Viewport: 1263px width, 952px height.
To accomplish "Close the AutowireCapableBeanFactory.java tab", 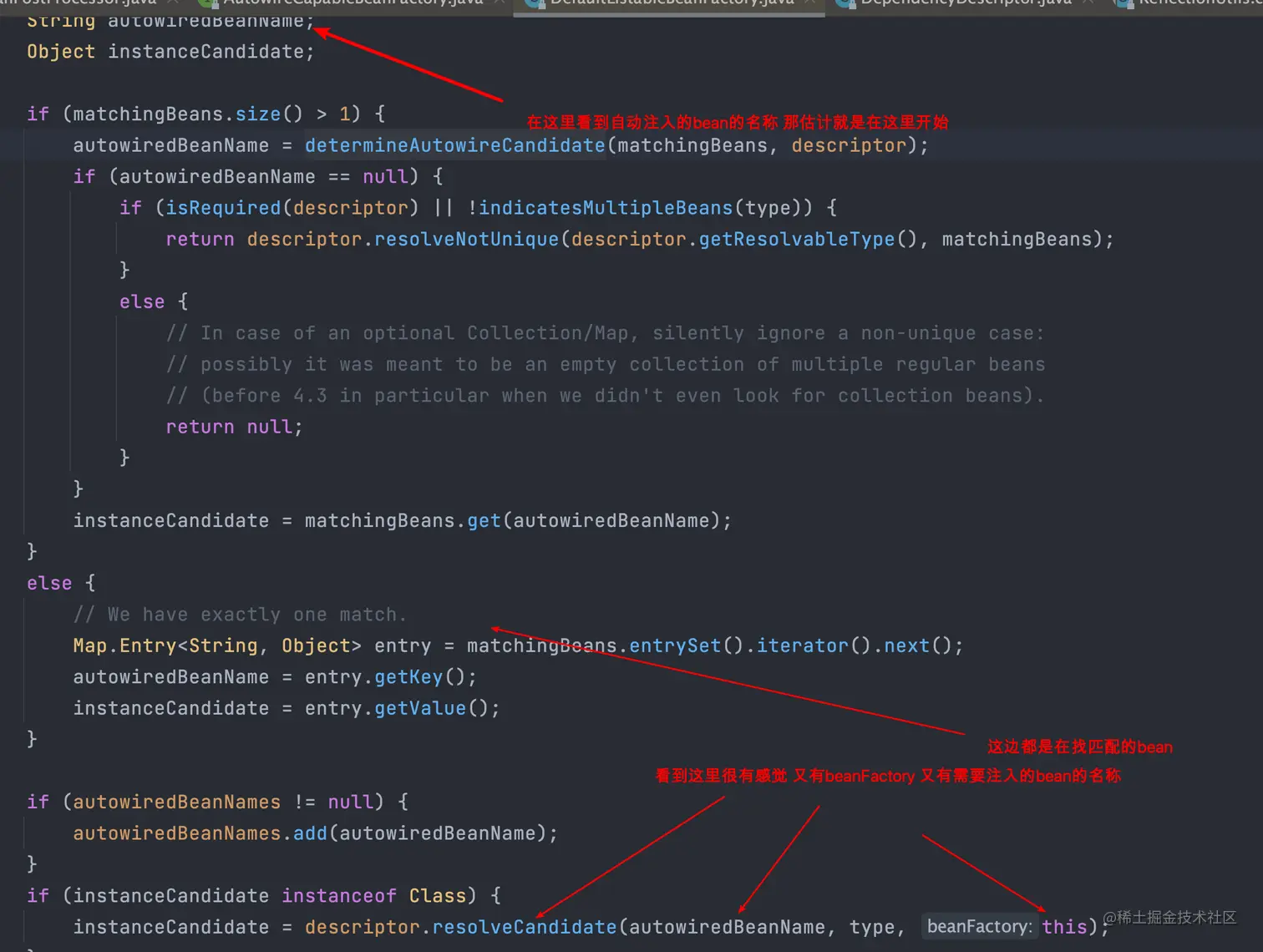I will (x=500, y=3).
